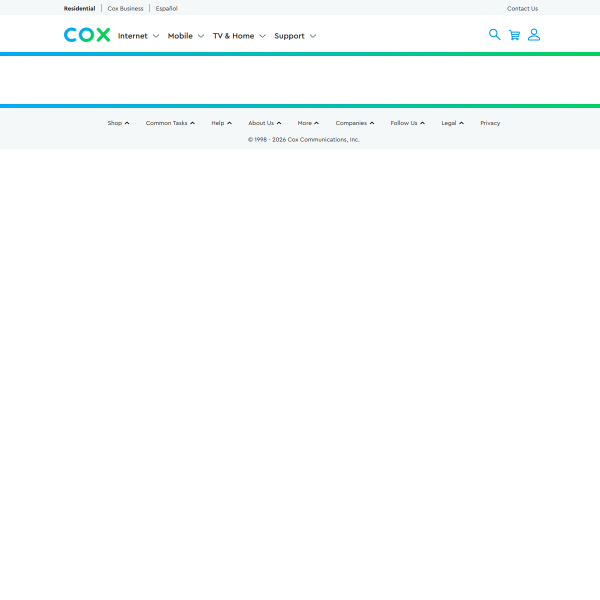Screen dimensions: 600x600
Task: Click the Cox logo
Action: click(x=87, y=35)
